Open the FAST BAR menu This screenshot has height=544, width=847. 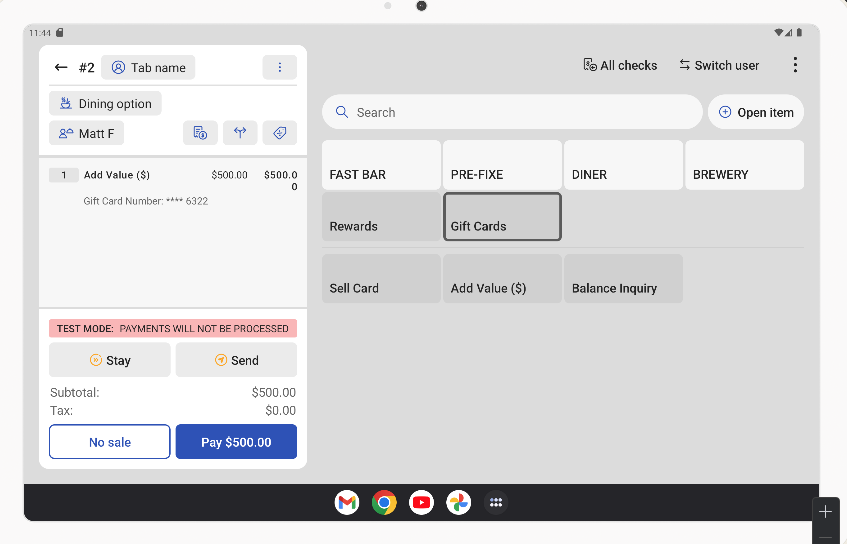pos(381,165)
